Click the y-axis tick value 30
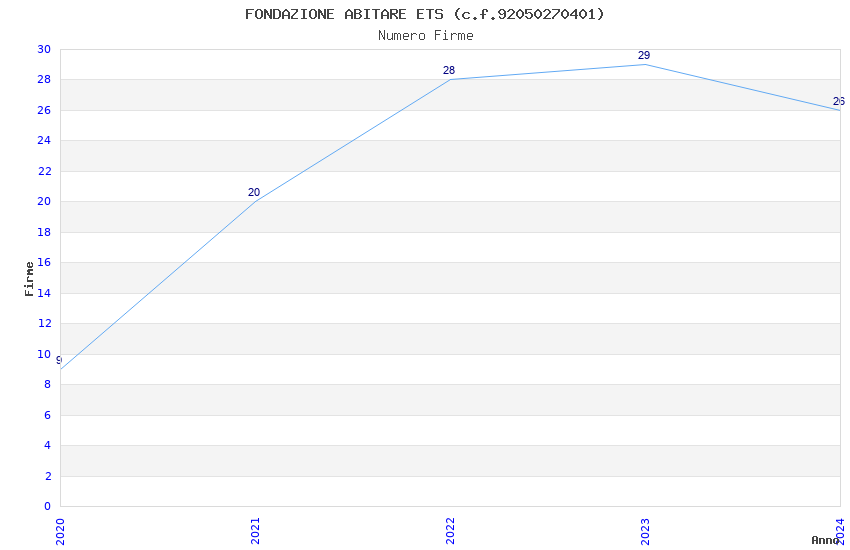 (44, 49)
